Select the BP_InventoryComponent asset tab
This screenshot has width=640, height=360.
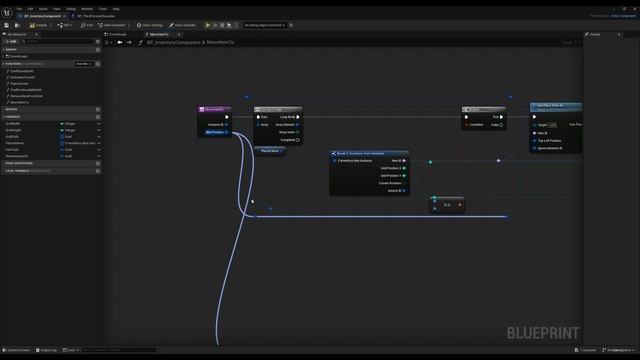pos(42,16)
